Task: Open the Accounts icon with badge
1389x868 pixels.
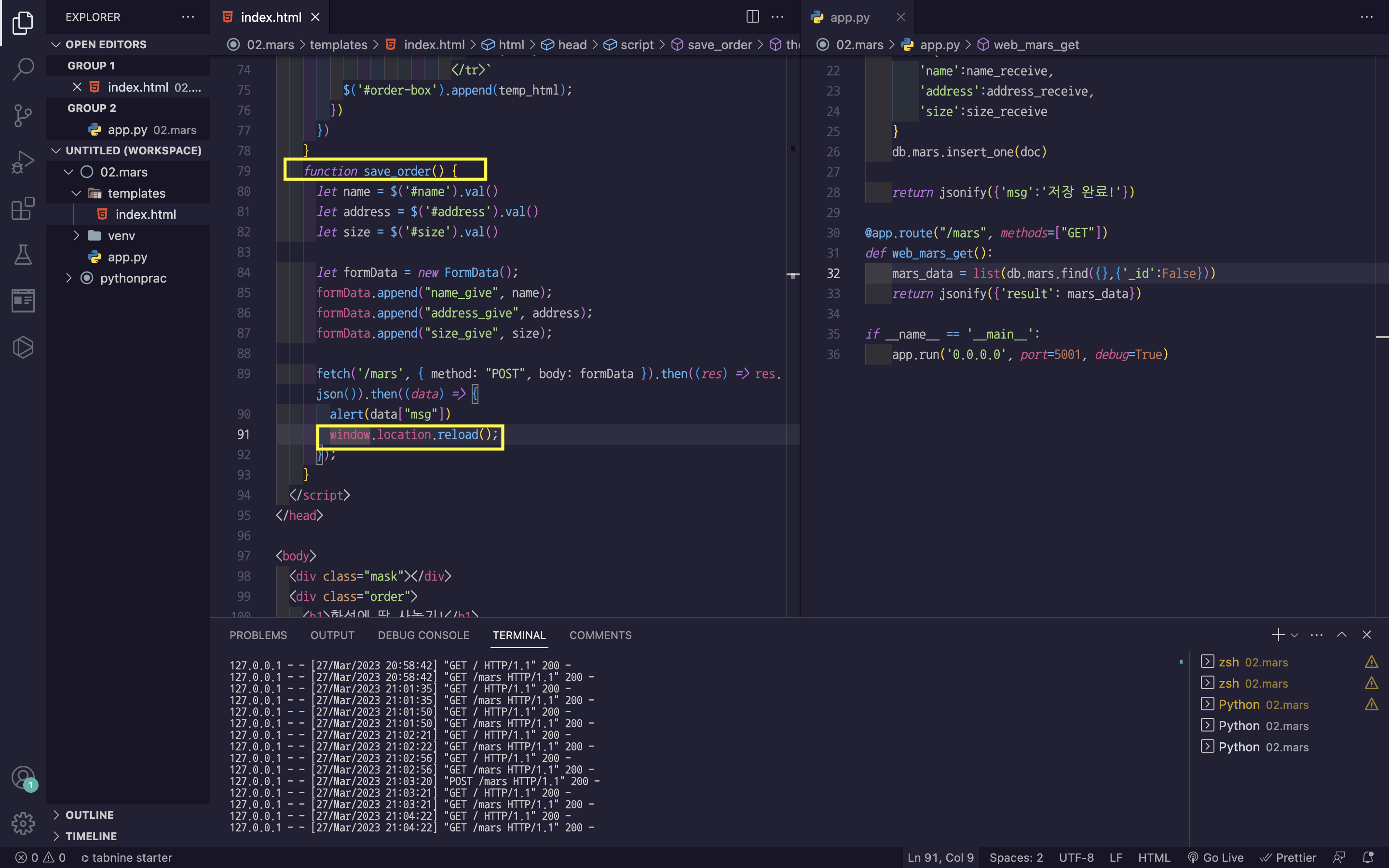Action: tap(23, 778)
